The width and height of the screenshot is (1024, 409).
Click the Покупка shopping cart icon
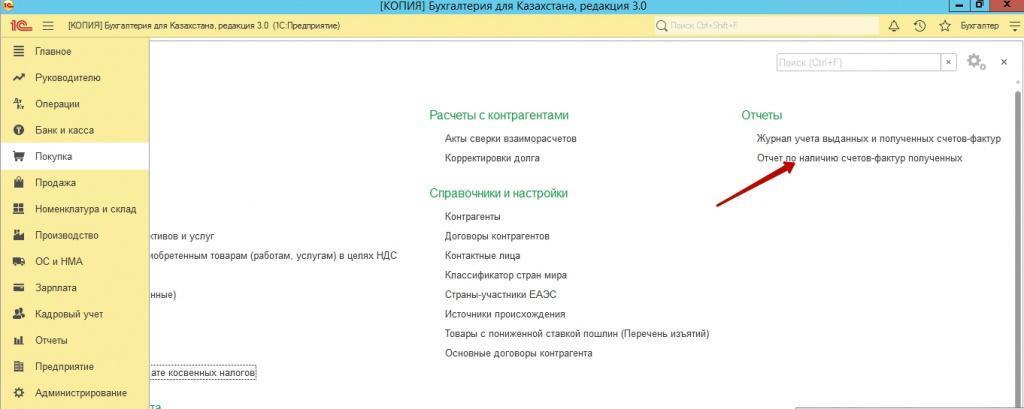click(x=19, y=157)
